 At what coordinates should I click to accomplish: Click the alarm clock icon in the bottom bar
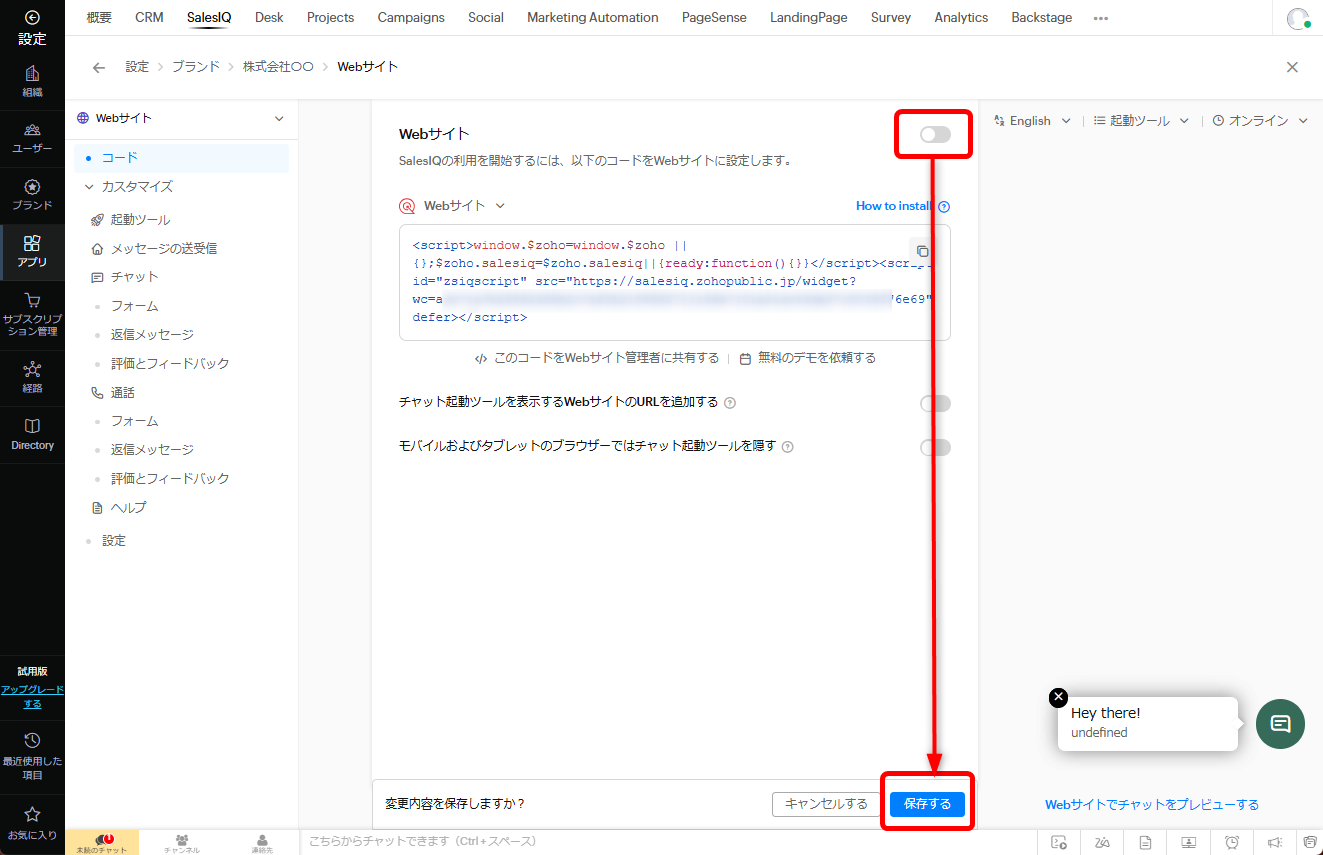click(x=1232, y=843)
